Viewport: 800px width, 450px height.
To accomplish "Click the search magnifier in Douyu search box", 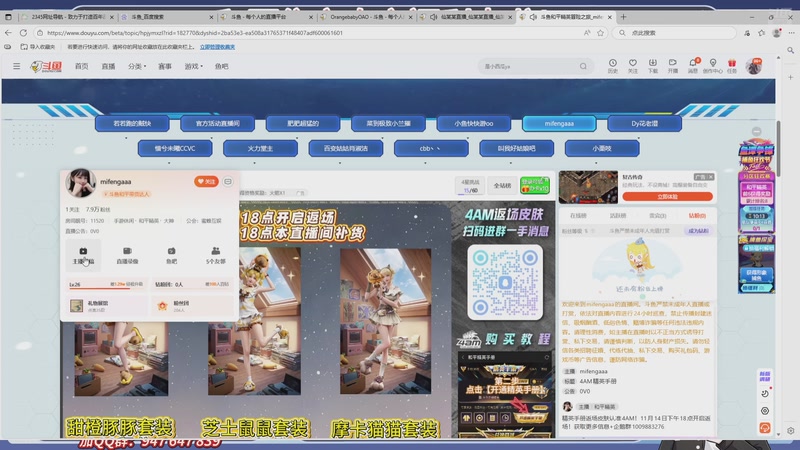I will pyautogui.click(x=583, y=66).
